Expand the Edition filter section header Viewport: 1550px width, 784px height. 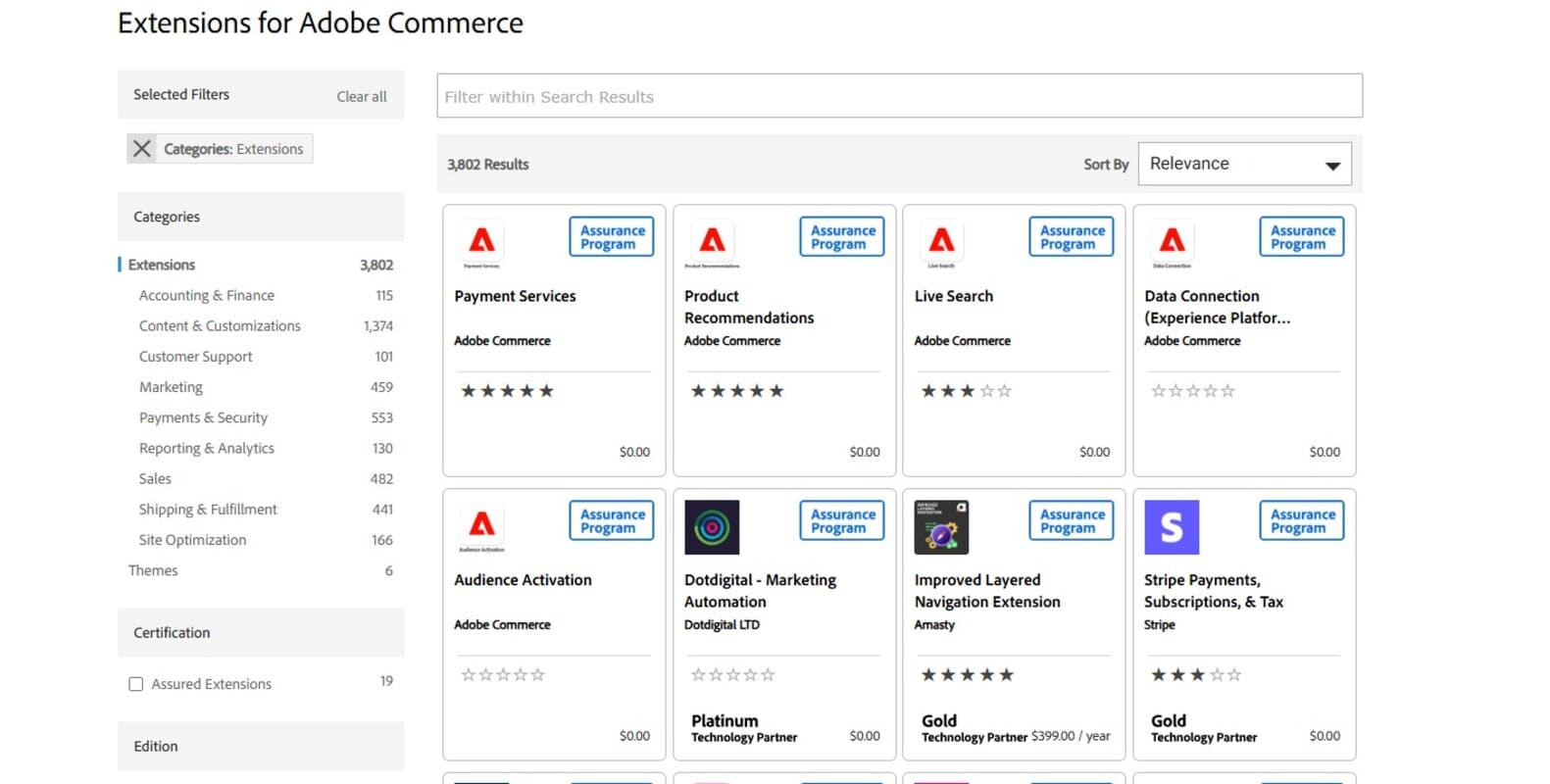(261, 746)
